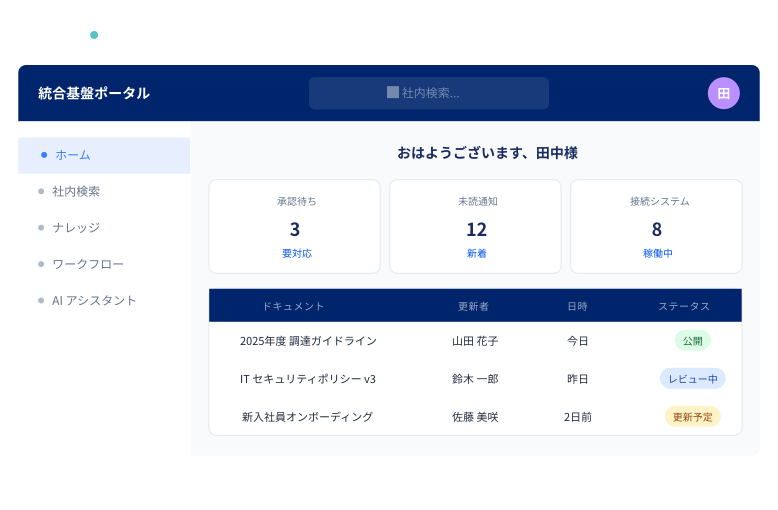The height and width of the screenshot is (510, 778).
Task: Go to ワークフロー in sidebar
Action: (x=88, y=264)
